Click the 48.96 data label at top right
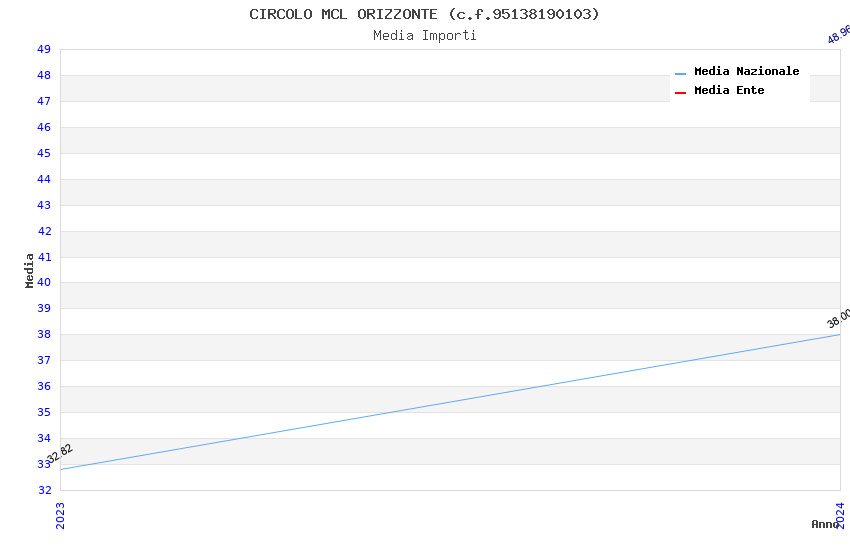This screenshot has width=850, height=550. coord(839,34)
